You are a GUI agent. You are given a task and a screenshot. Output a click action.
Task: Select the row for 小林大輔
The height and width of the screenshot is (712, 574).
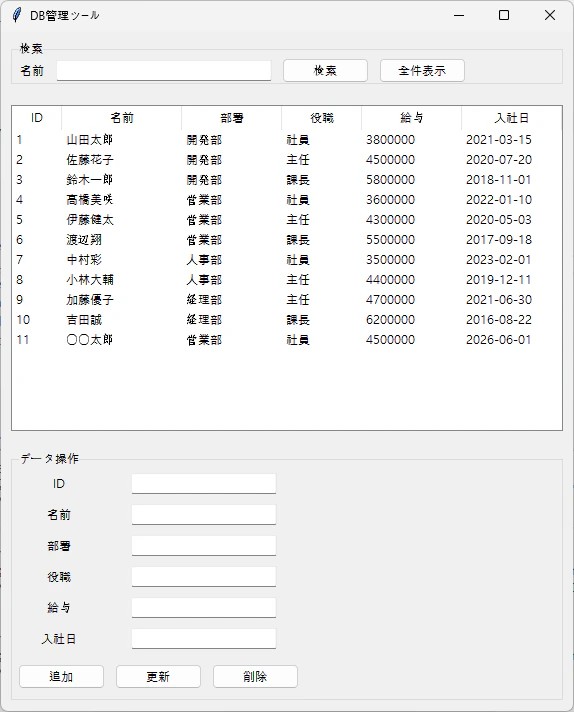[287, 280]
